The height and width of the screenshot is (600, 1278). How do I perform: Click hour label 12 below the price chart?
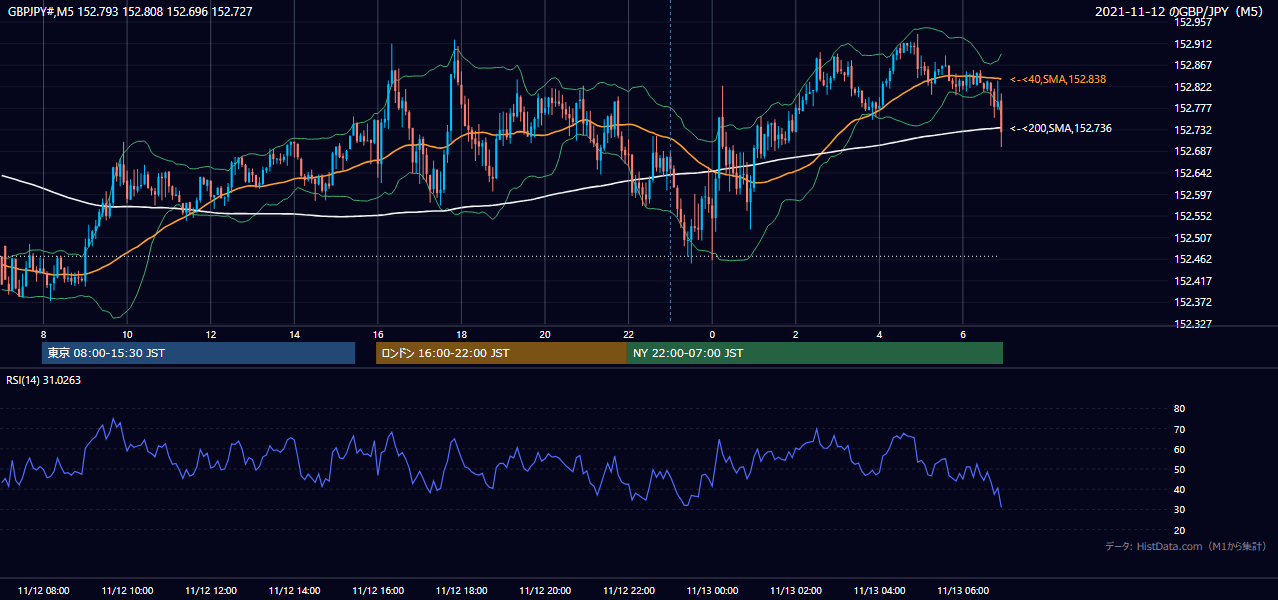[x=211, y=334]
